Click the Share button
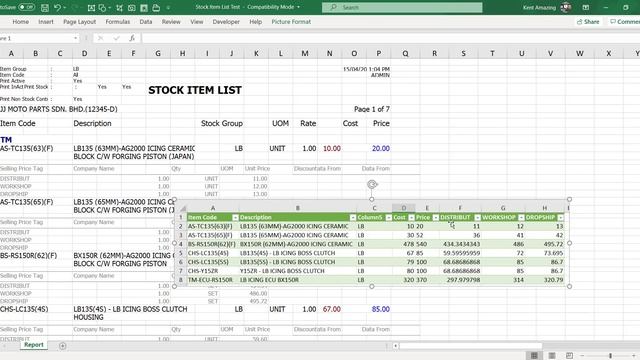640x360 pixels. pos(588,22)
